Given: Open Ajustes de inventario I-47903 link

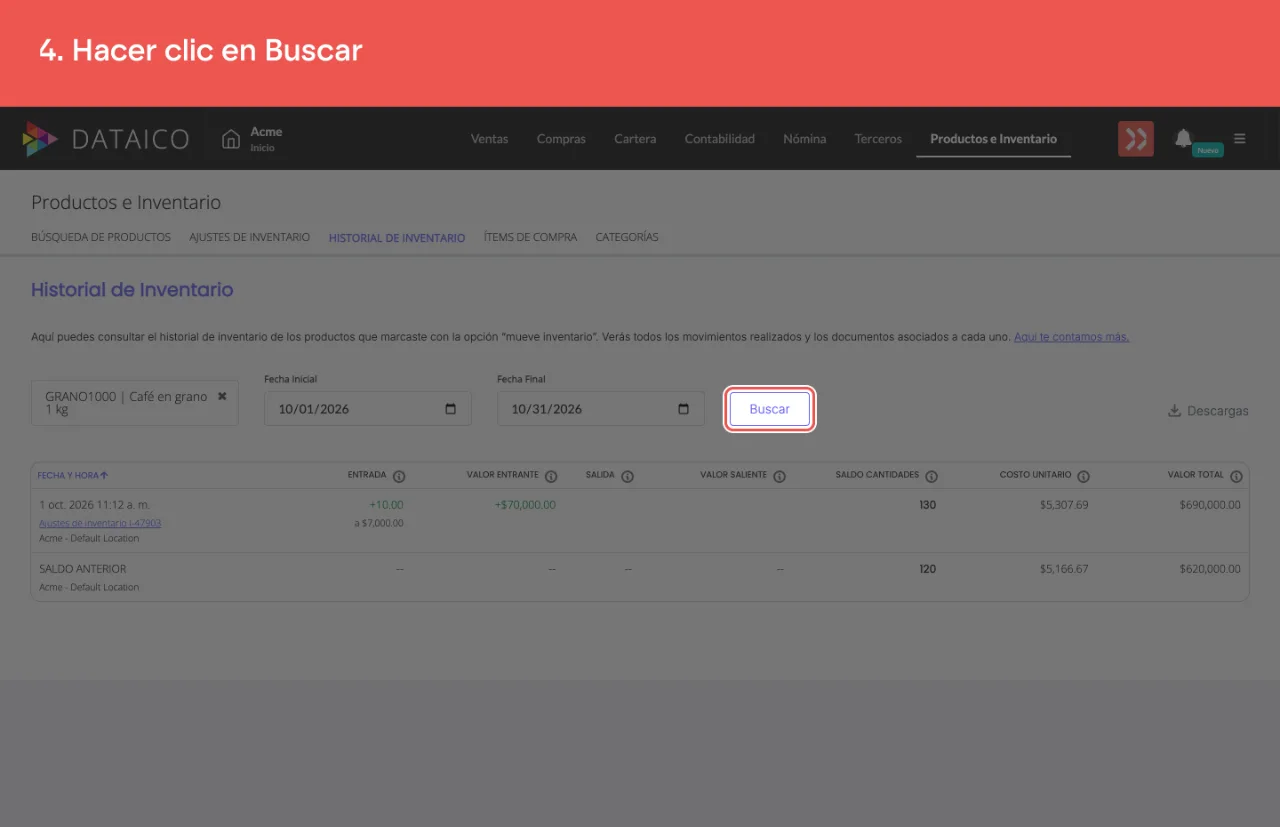Looking at the screenshot, I should click(100, 523).
